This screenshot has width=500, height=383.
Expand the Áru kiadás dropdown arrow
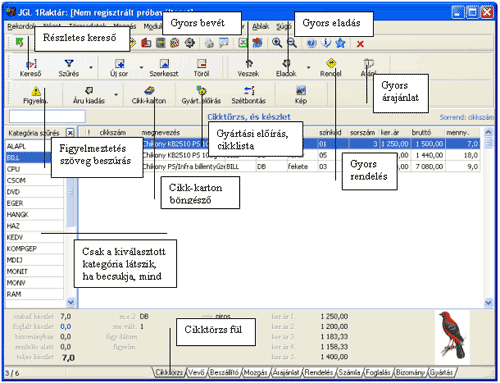click(x=116, y=95)
